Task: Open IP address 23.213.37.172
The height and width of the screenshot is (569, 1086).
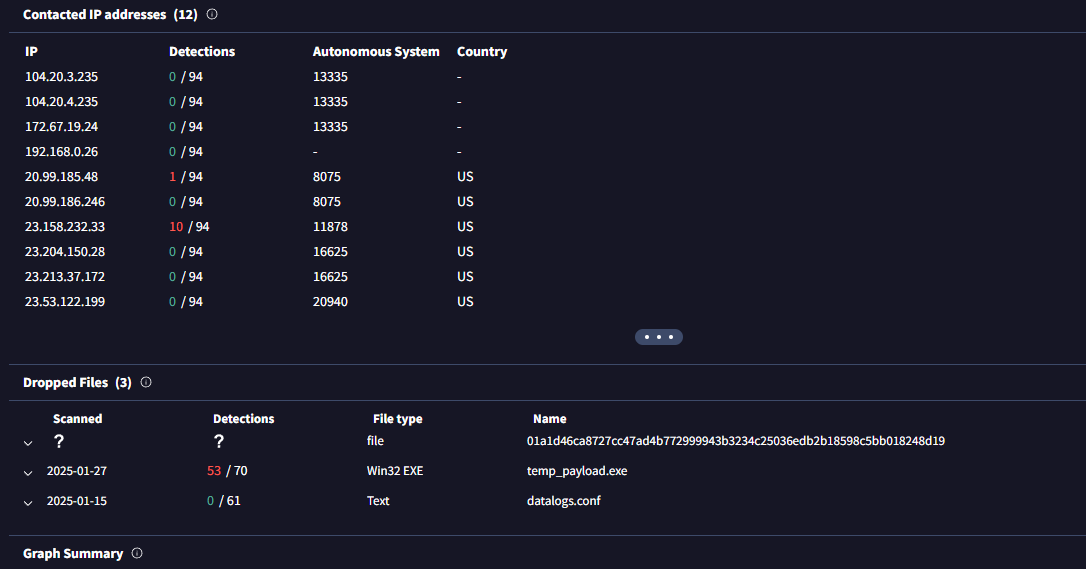Action: tap(65, 276)
